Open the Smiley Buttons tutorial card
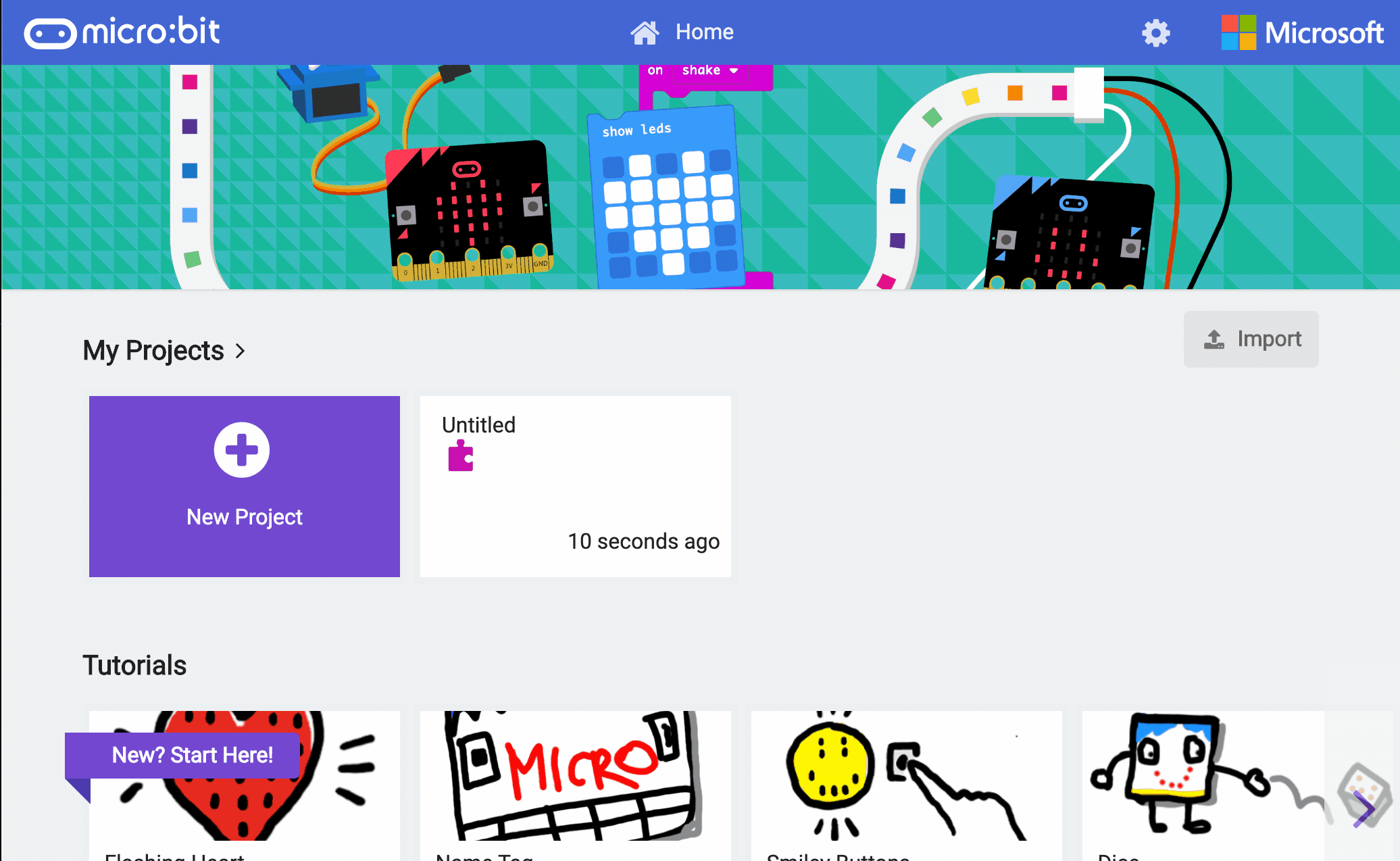The height and width of the screenshot is (861, 1400). [x=907, y=785]
